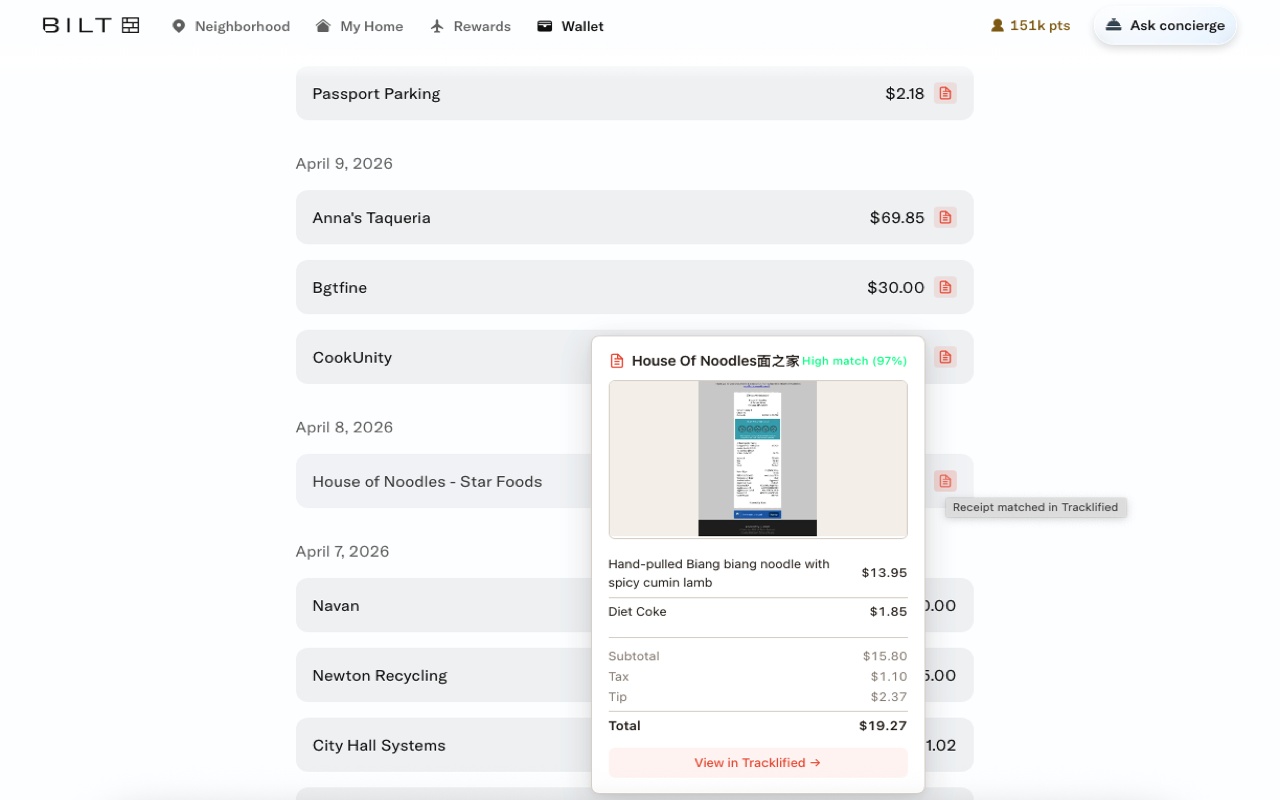Click the April 7, 2026 date header
Image resolution: width=1280 pixels, height=800 pixels.
click(x=342, y=551)
